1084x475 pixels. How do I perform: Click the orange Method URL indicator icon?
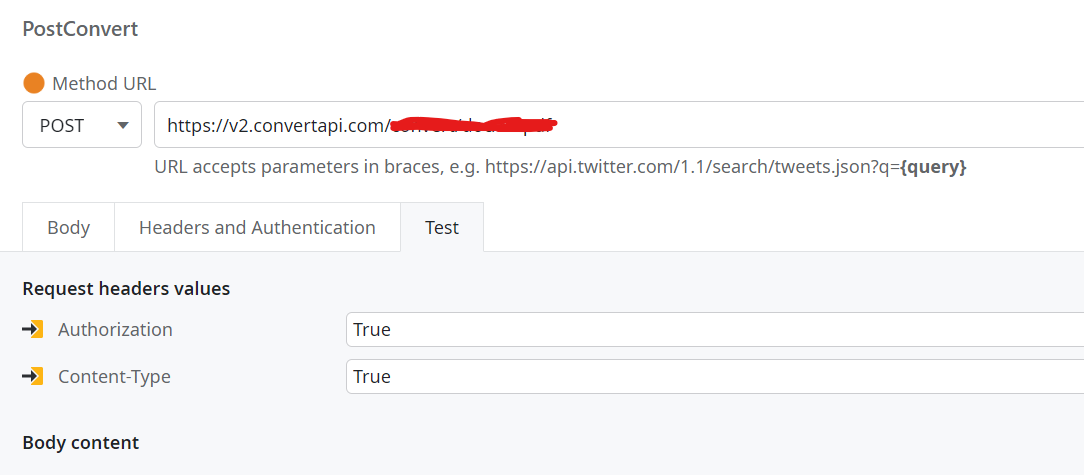coord(34,83)
